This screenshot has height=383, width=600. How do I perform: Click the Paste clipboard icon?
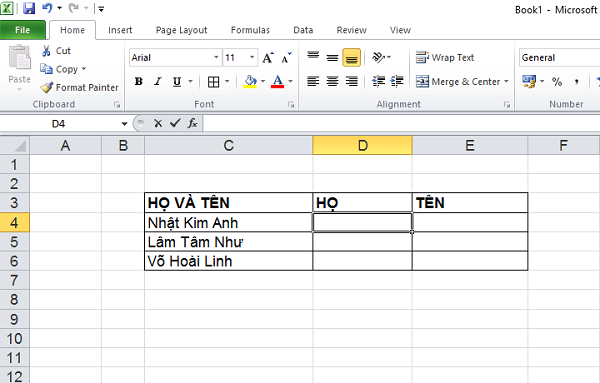(20, 57)
